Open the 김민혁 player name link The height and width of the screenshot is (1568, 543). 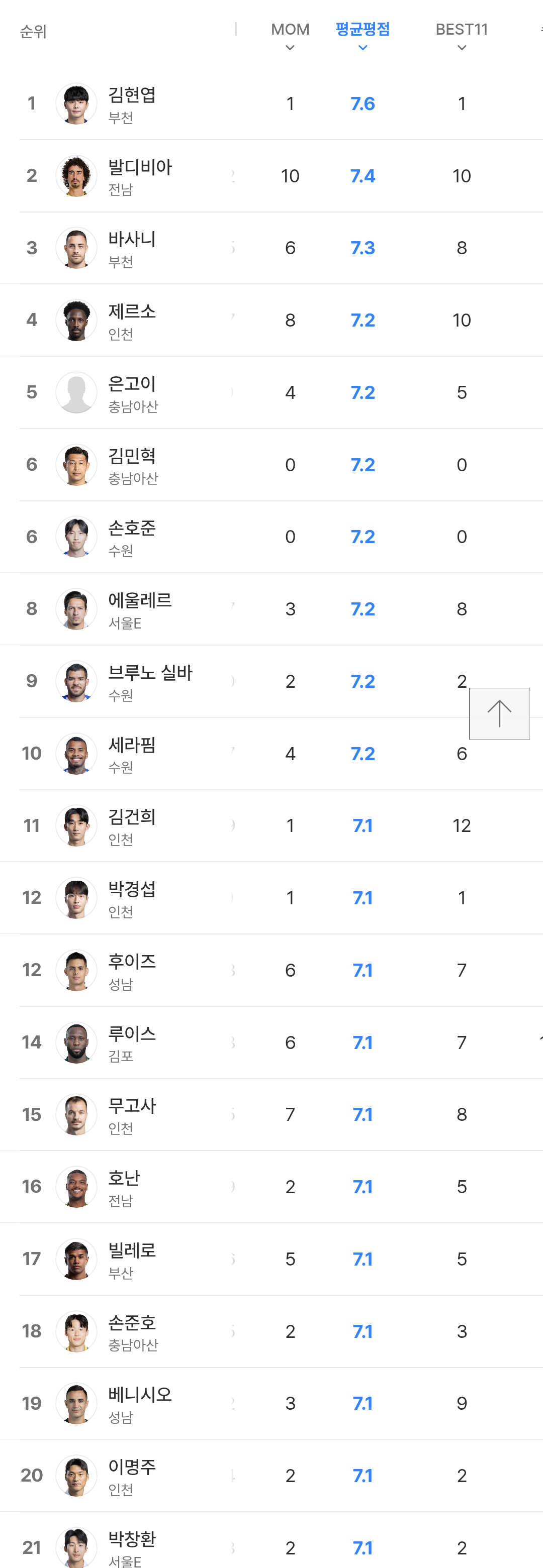132,456
